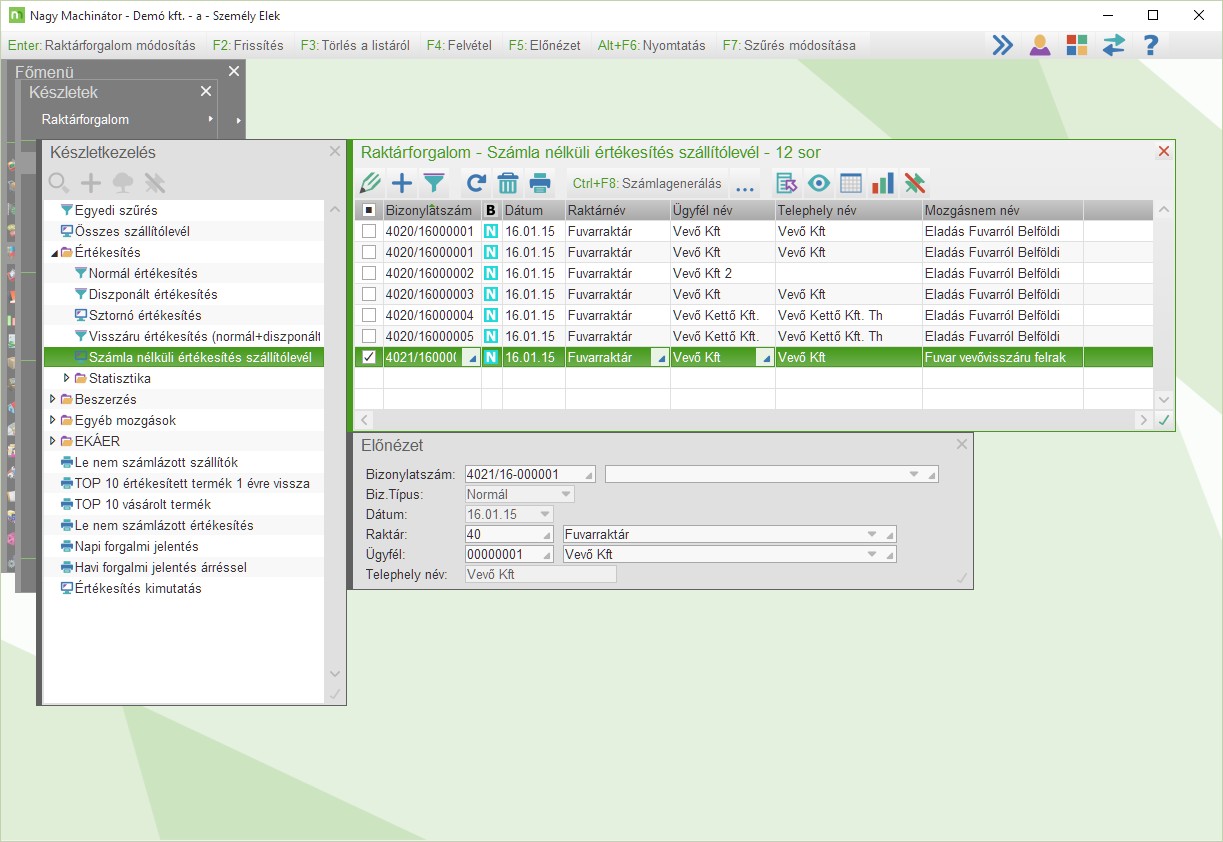Open the user profile icon in top bar

pos(1040,45)
